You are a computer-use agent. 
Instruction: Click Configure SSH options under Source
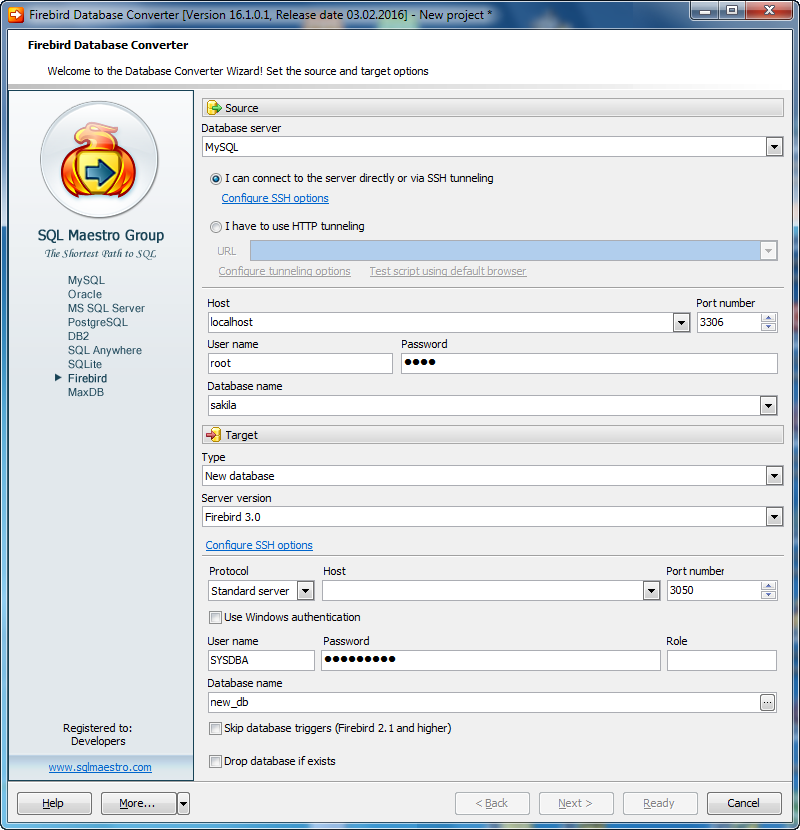click(274, 198)
